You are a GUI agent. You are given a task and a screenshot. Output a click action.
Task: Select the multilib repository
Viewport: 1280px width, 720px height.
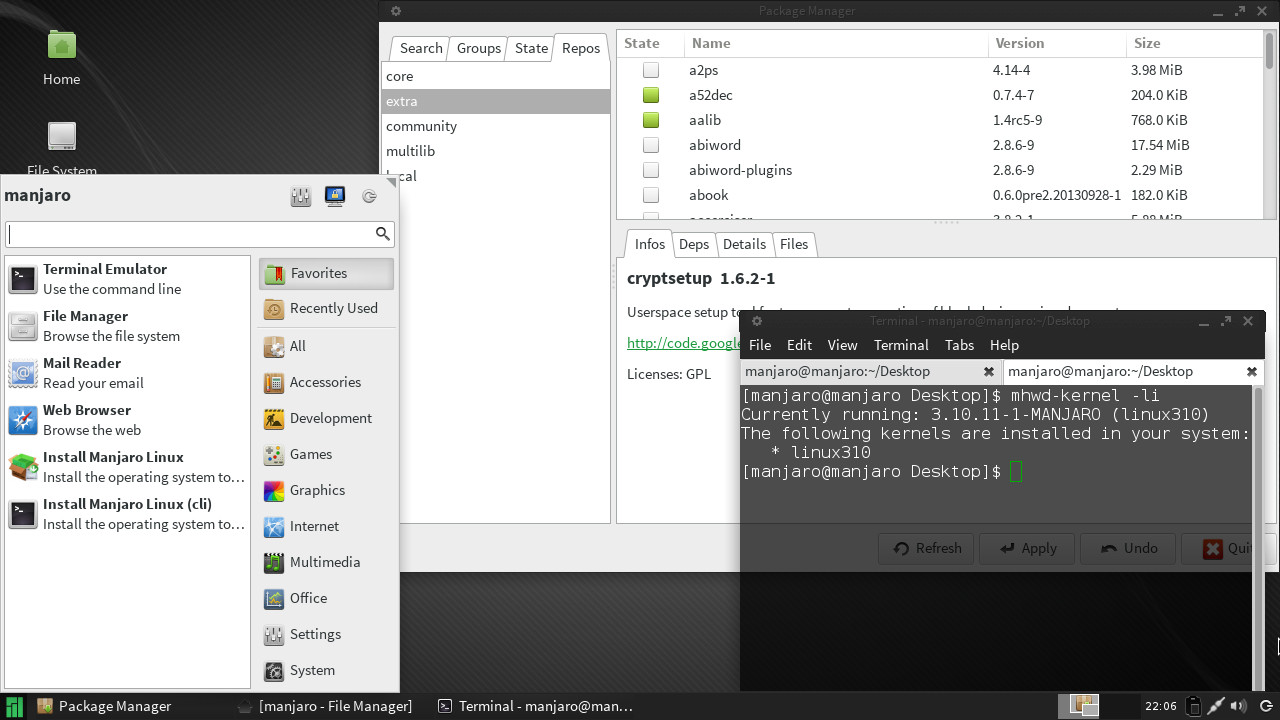(x=496, y=151)
